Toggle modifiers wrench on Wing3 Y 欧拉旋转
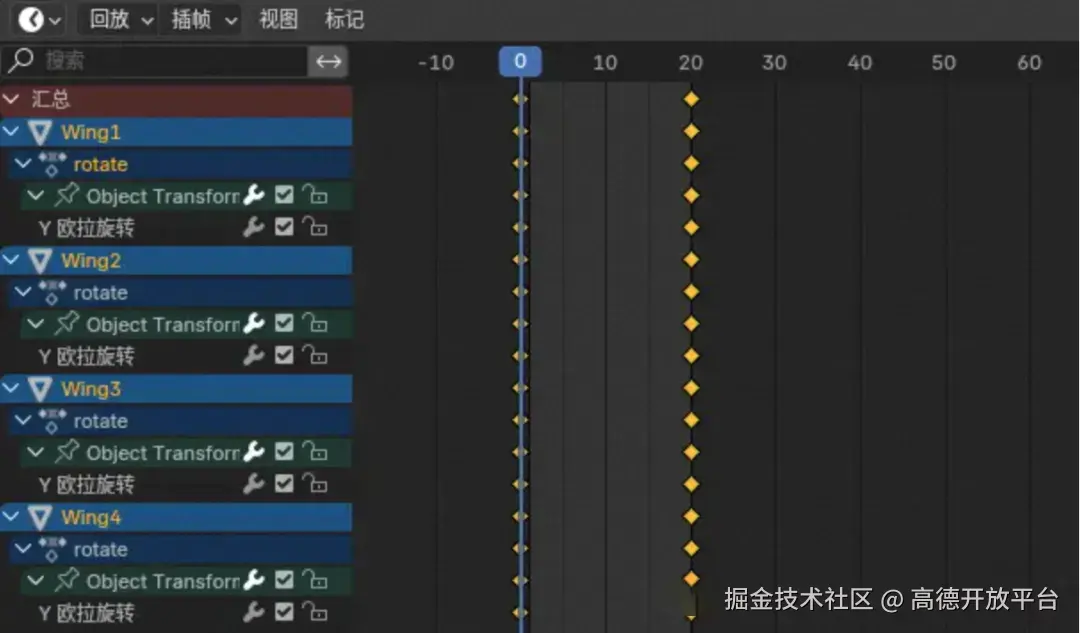The image size is (1080, 633). tap(254, 484)
